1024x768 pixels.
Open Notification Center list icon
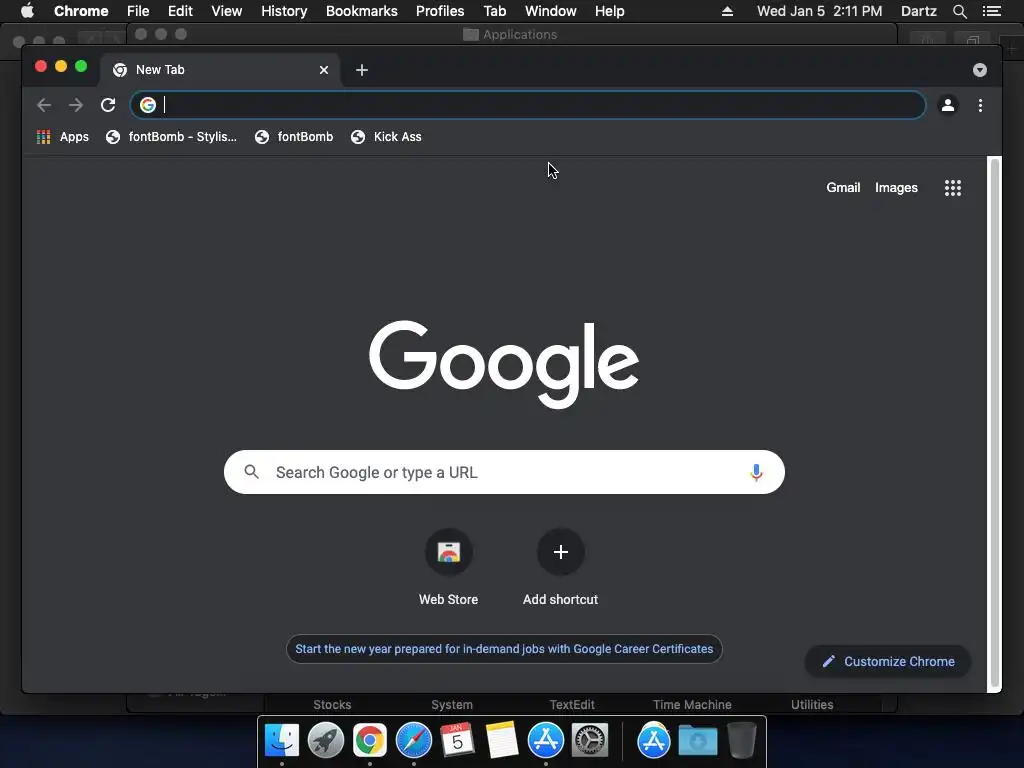click(x=992, y=11)
